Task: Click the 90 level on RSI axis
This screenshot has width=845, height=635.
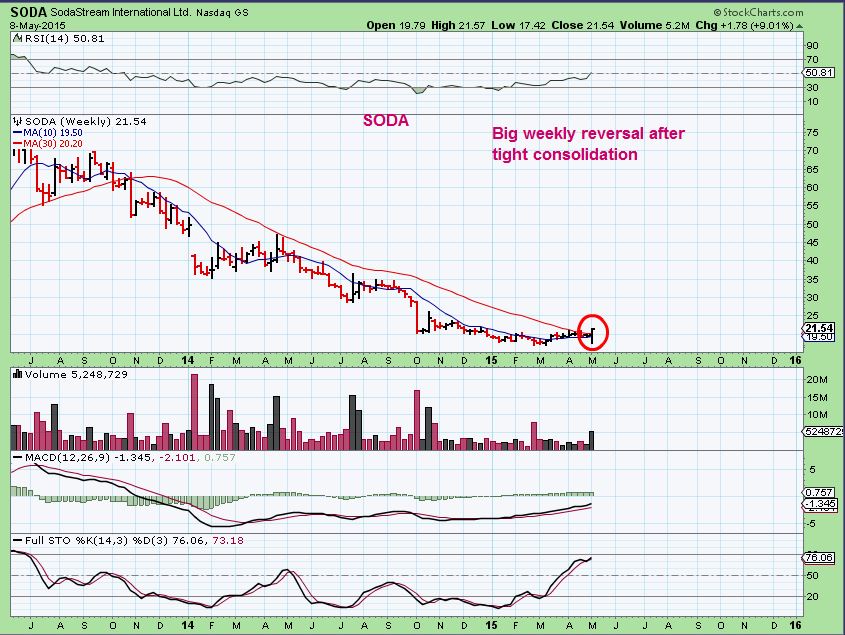Action: point(813,46)
